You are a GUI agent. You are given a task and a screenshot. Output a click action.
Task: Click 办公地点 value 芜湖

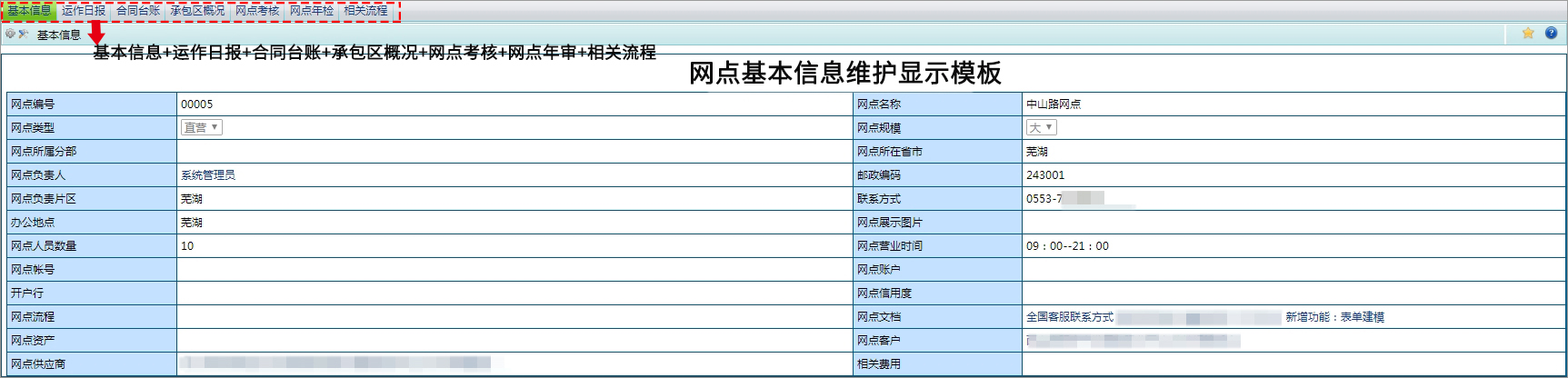tap(192, 223)
